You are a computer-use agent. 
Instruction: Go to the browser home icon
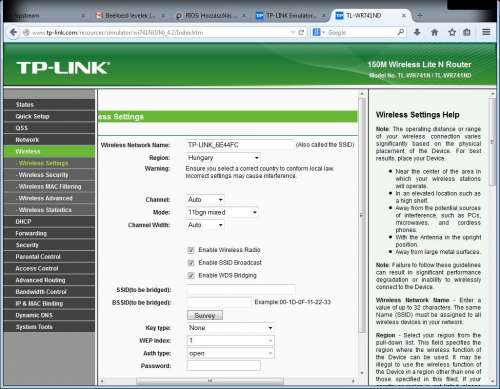[434, 32]
